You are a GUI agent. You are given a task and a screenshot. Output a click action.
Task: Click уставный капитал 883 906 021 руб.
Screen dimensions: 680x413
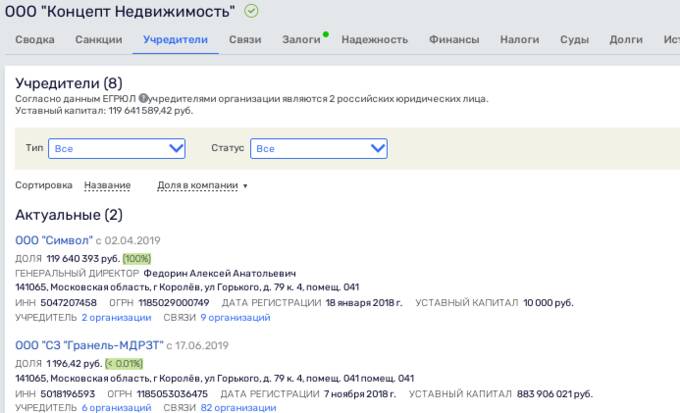[555, 394]
